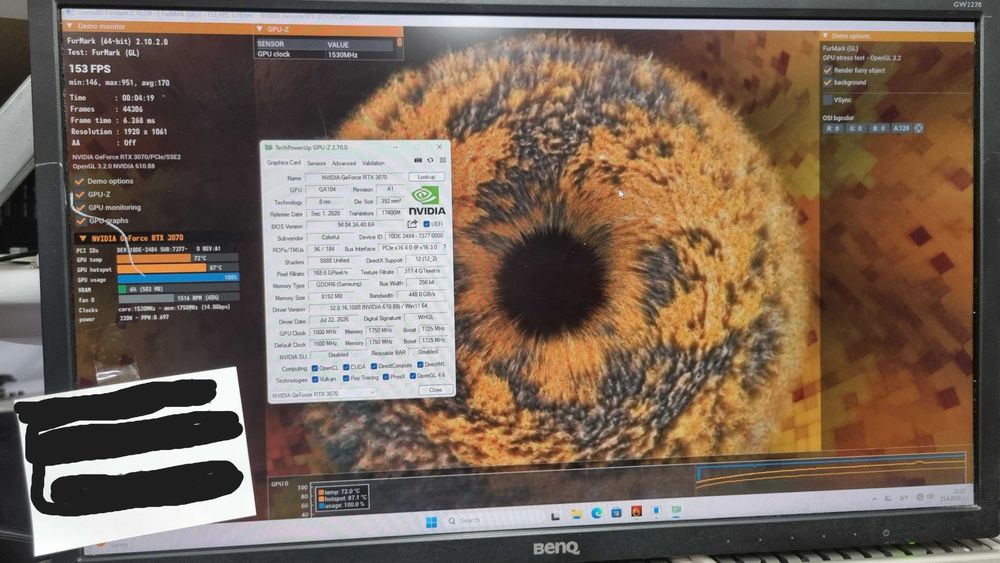Click the BIOS version share/export icon
The image size is (1000, 563).
413,224
